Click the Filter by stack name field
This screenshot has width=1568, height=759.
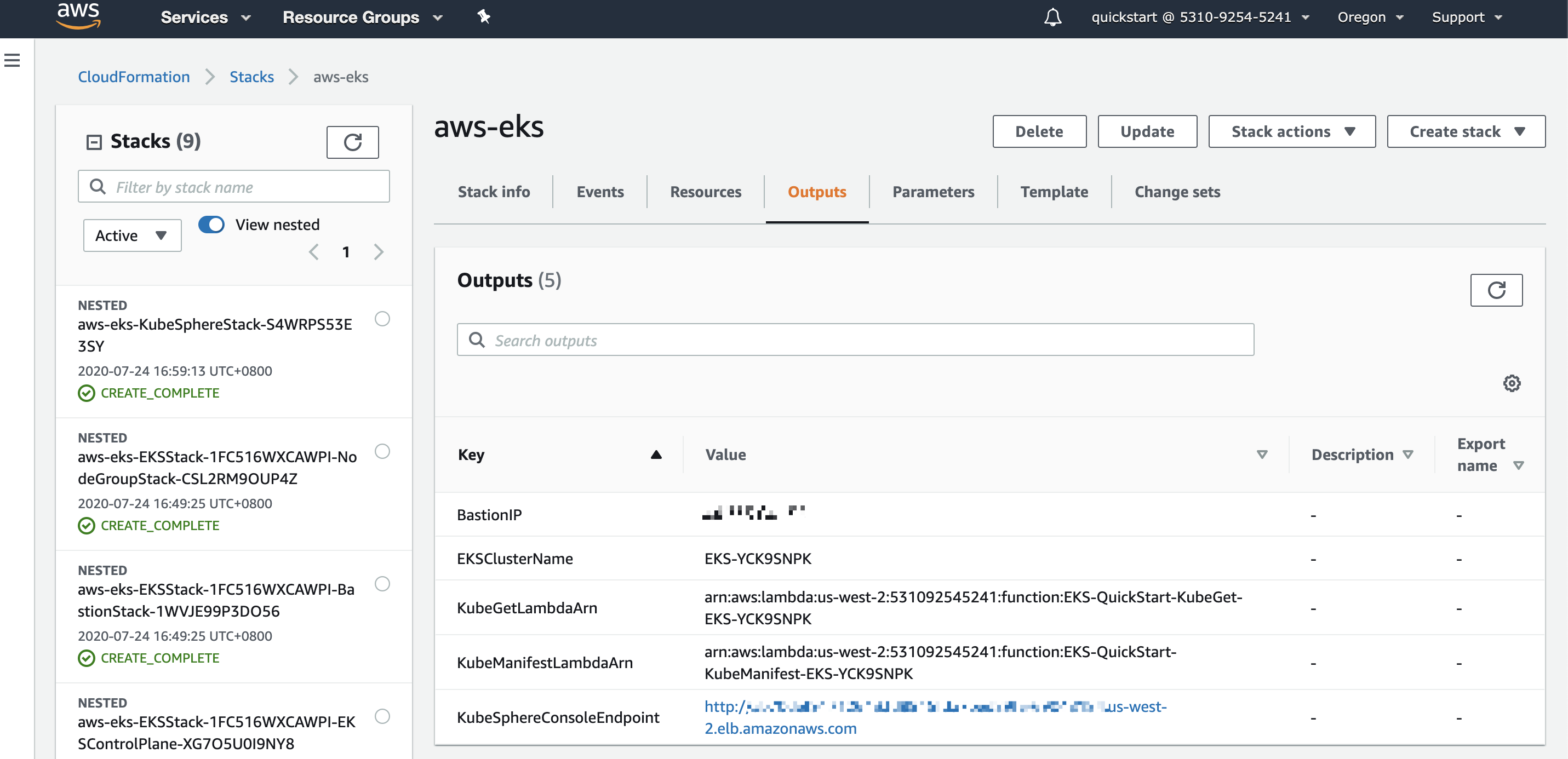[234, 187]
